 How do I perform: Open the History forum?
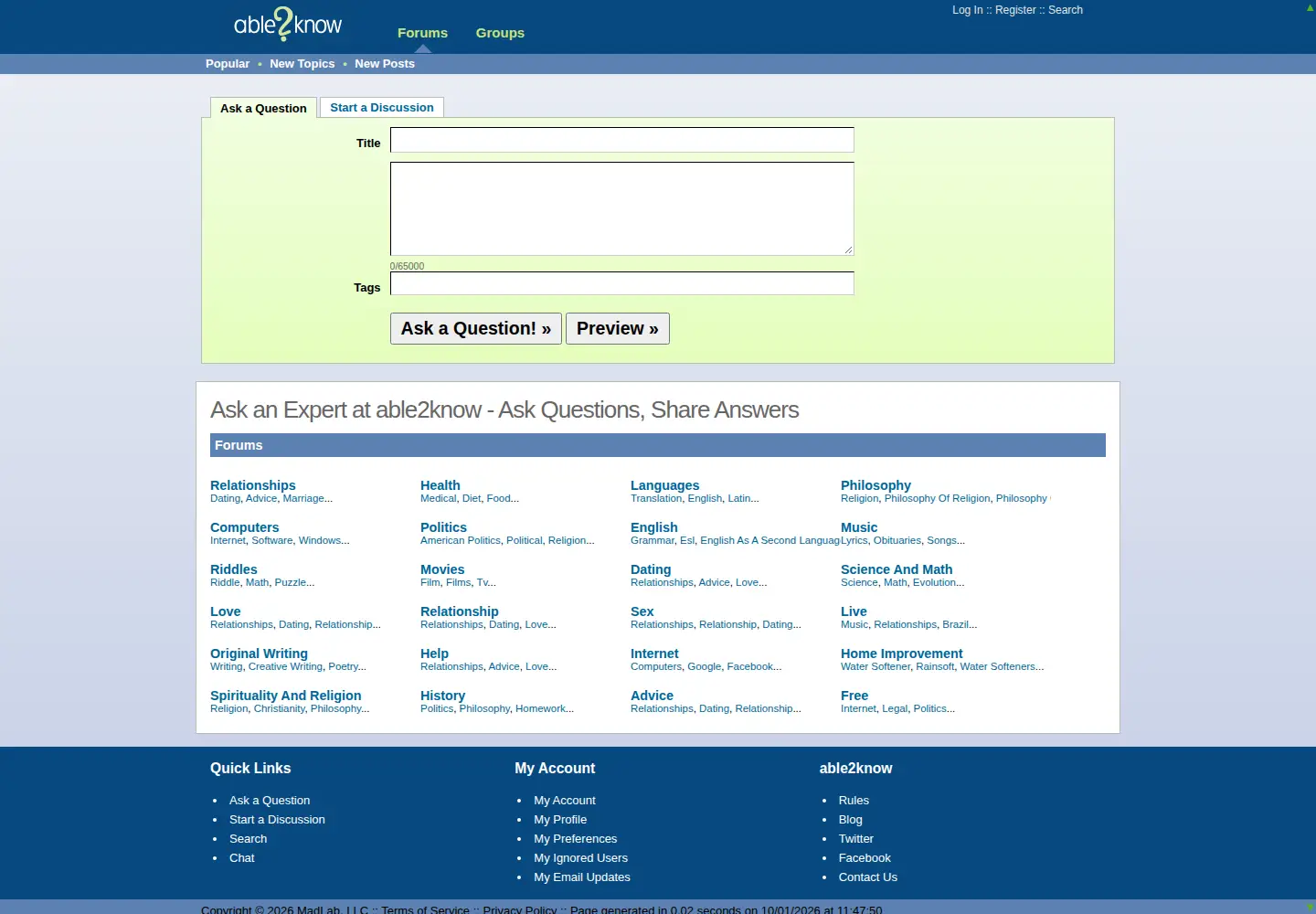(442, 696)
